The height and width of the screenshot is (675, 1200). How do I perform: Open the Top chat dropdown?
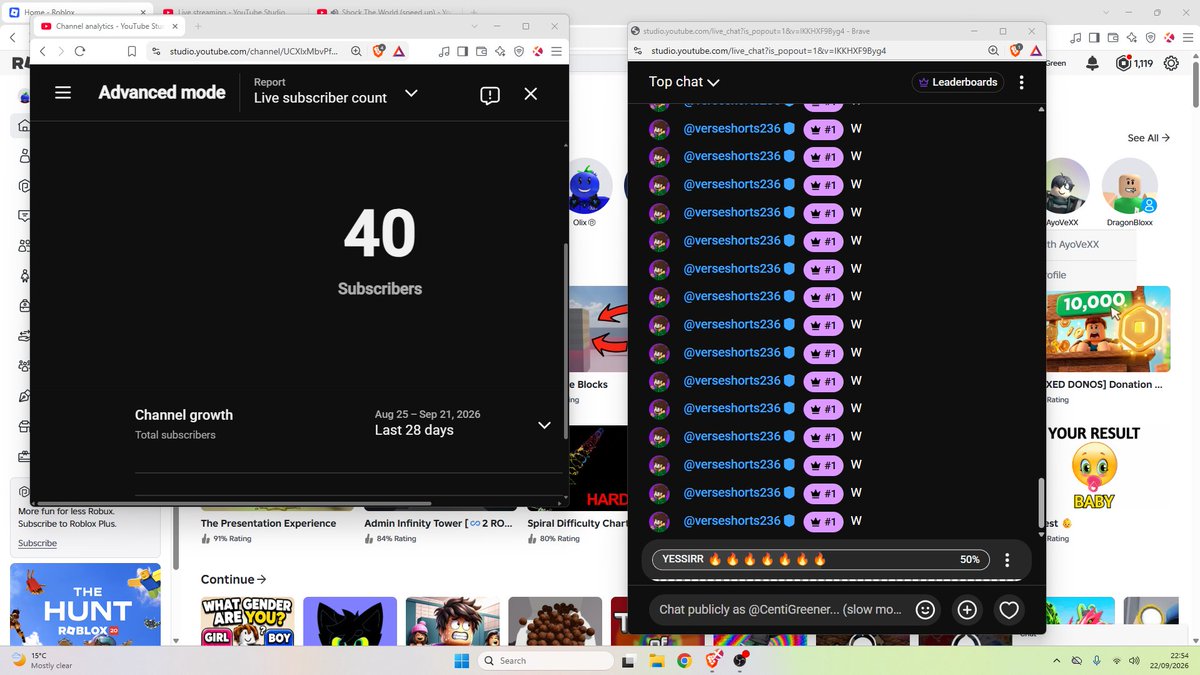tap(684, 82)
